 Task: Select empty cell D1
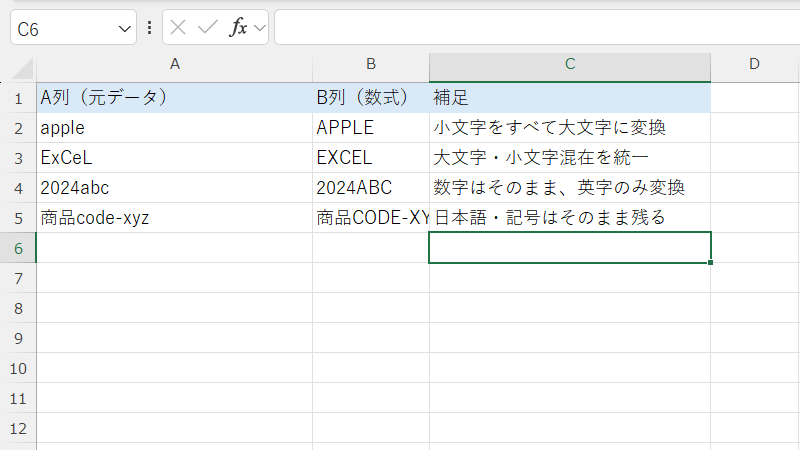click(755, 97)
